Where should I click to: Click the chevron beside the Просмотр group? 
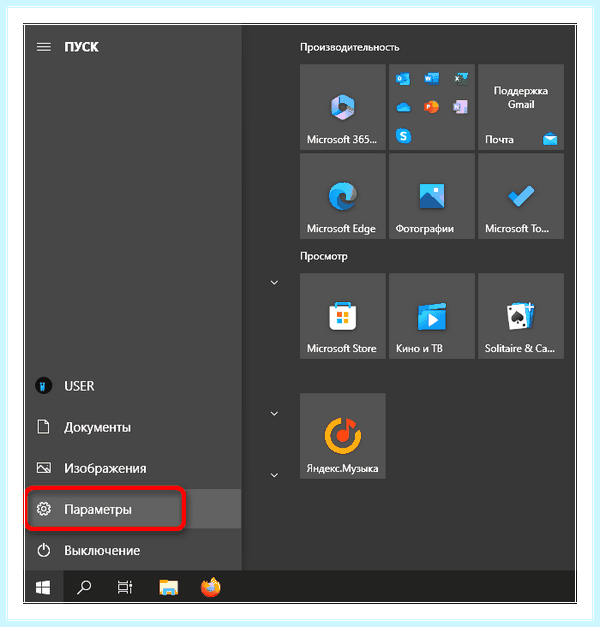pos(274,283)
